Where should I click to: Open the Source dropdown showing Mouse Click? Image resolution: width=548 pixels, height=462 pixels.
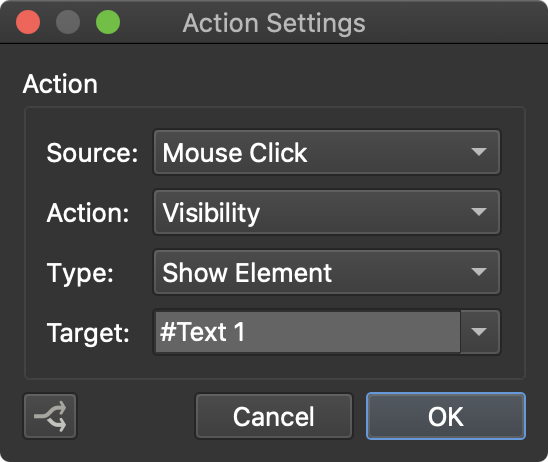(327, 152)
